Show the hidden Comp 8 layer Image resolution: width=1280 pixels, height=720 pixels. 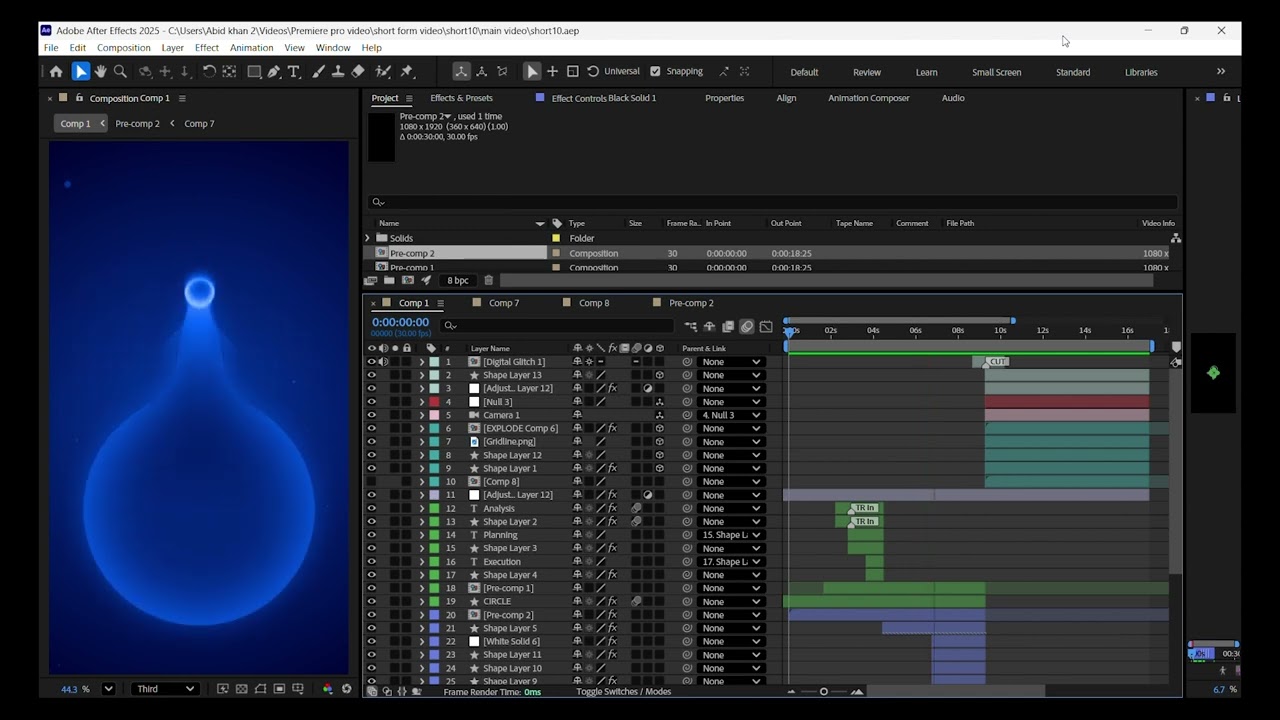coord(371,482)
